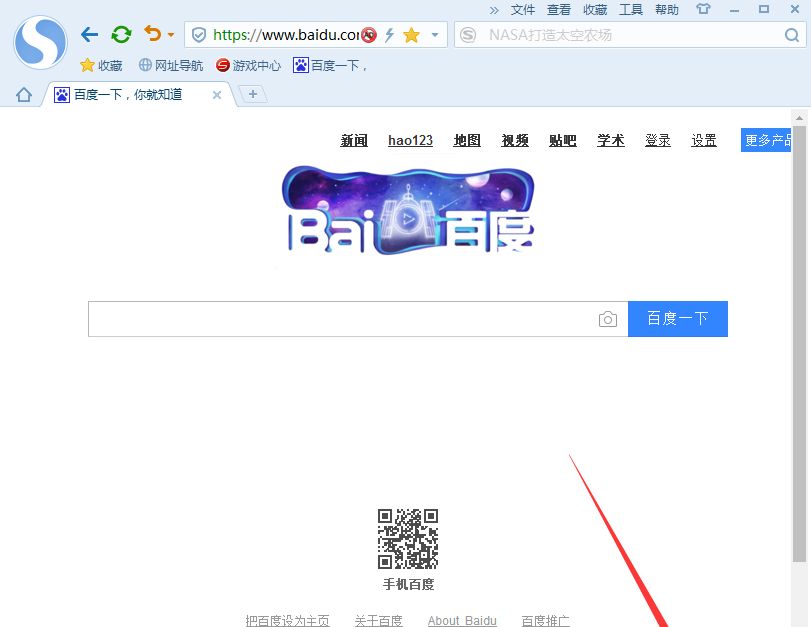Refresh the current page

tap(121, 33)
